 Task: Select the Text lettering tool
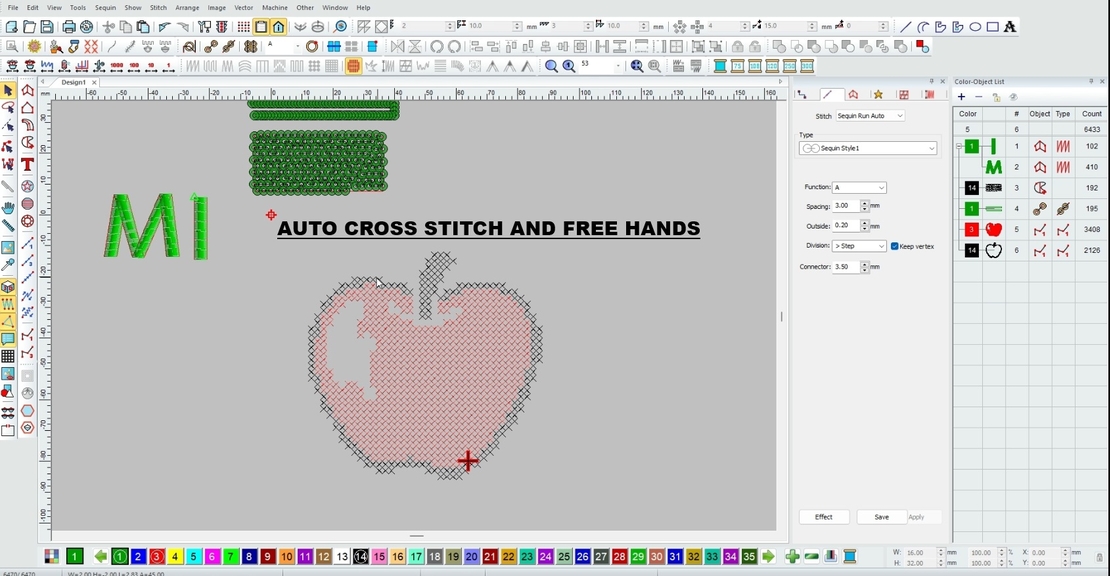(27, 165)
